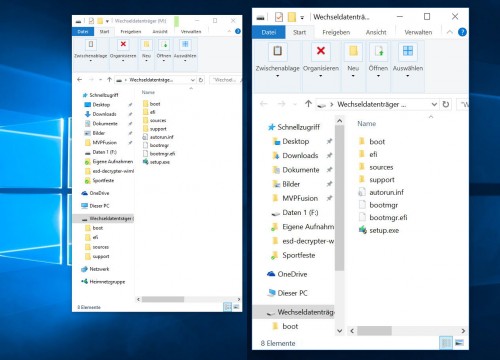Click horizontal scrollbar in left window
The width and height of the screenshot is (500, 360).
[x=163, y=299]
